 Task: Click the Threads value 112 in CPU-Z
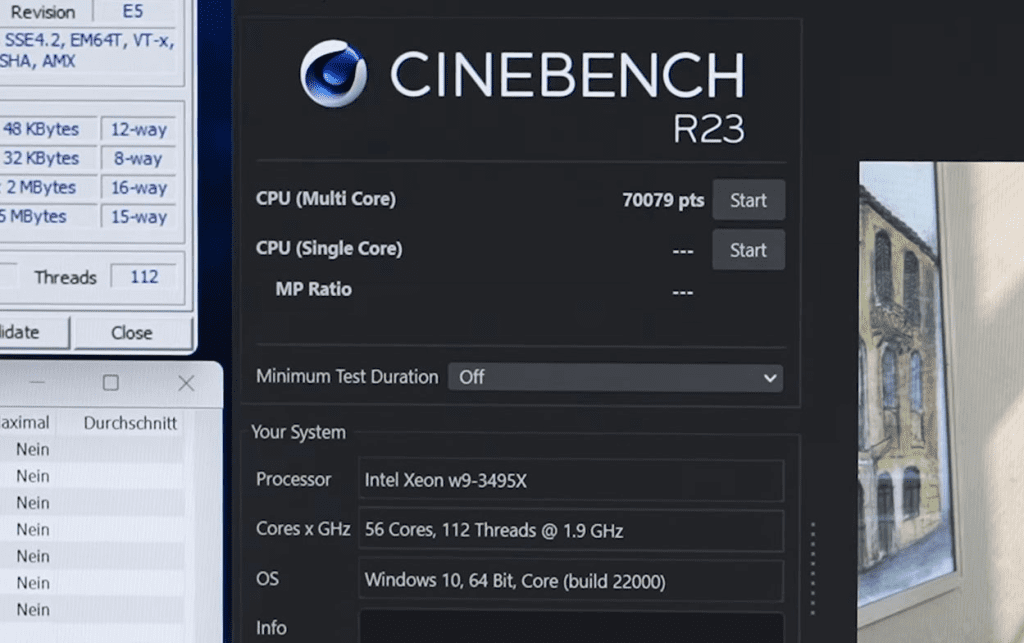(144, 277)
